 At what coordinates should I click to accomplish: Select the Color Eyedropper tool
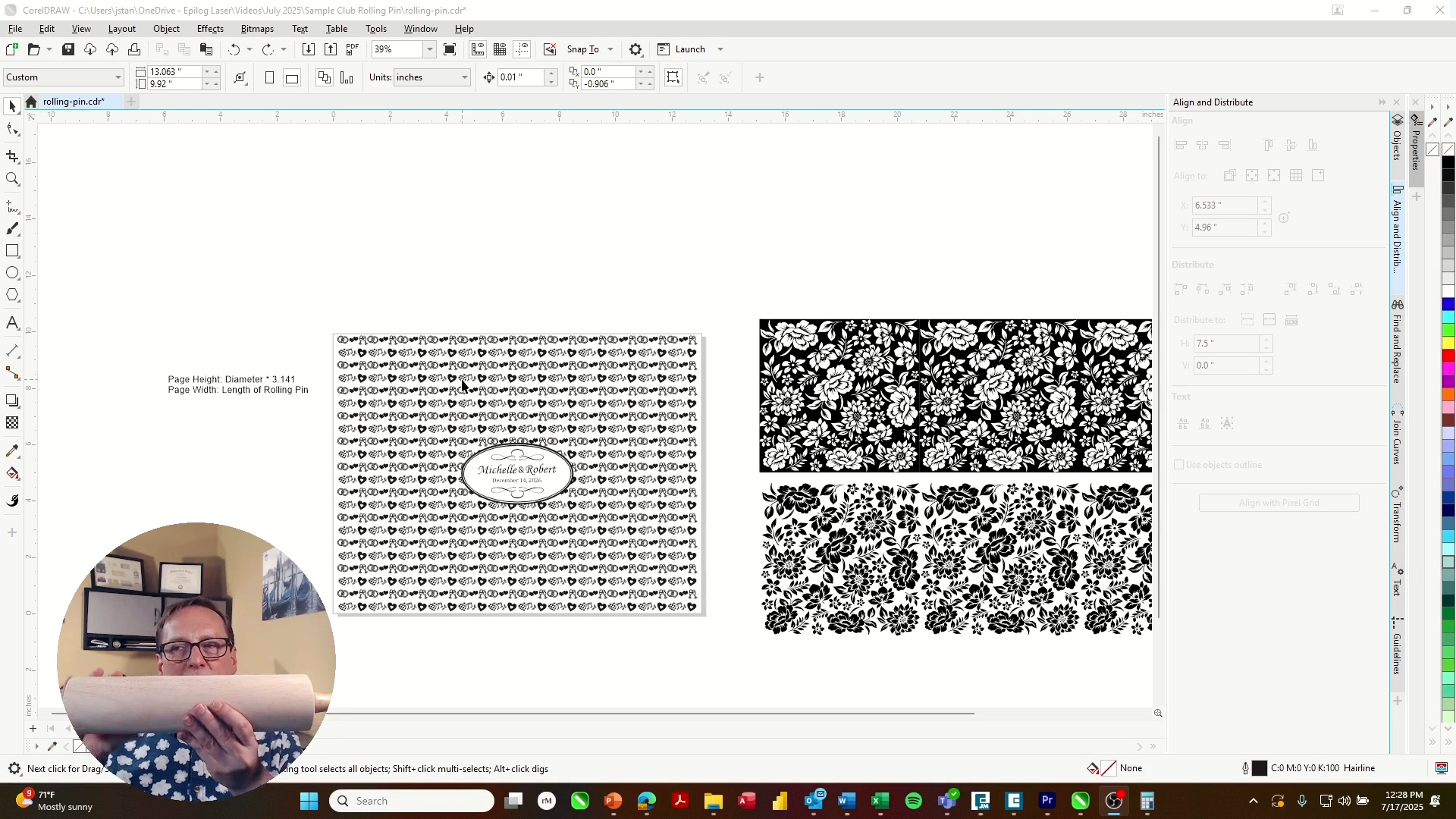click(x=12, y=451)
